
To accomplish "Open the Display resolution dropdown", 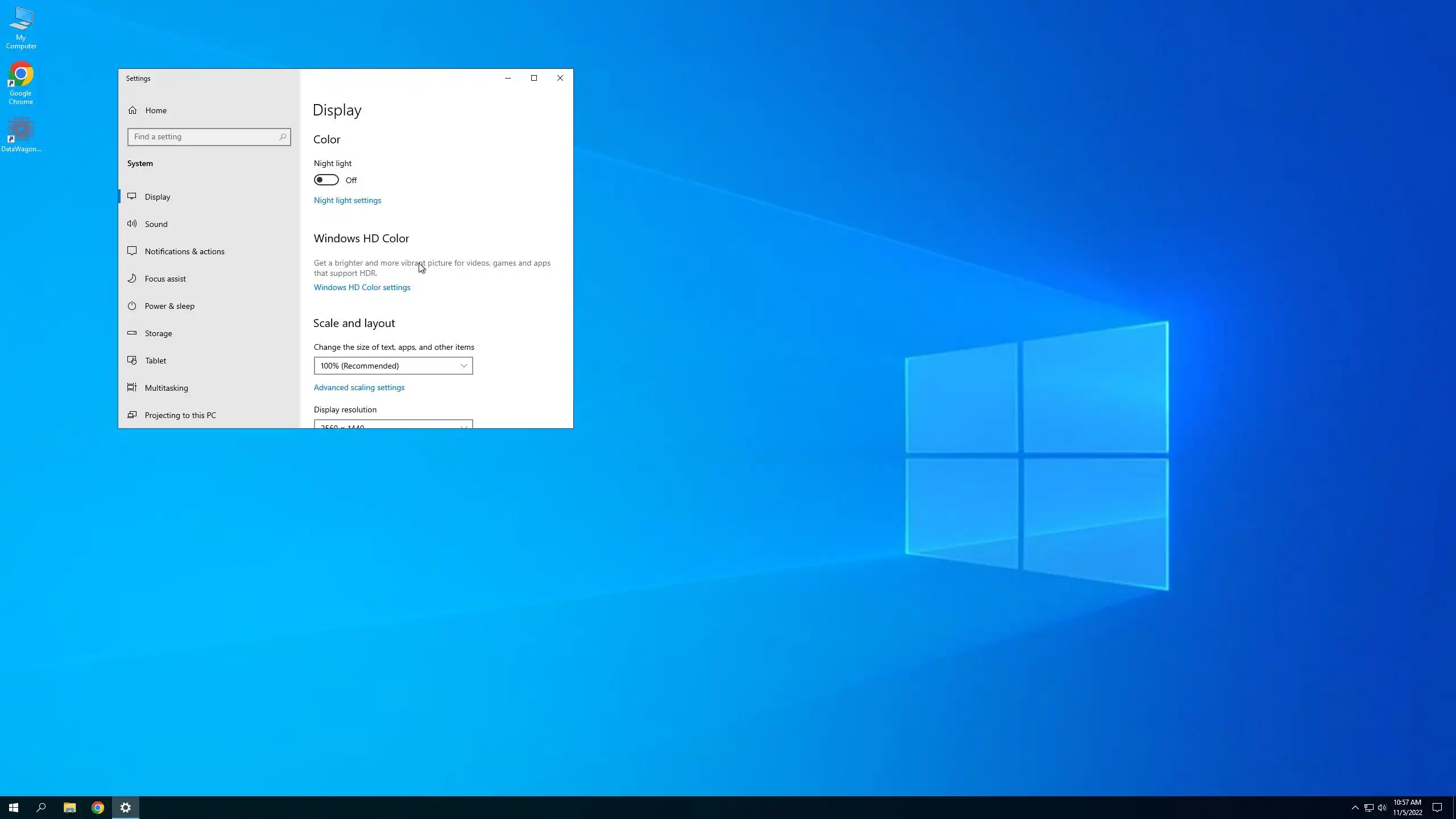I will pos(393,425).
